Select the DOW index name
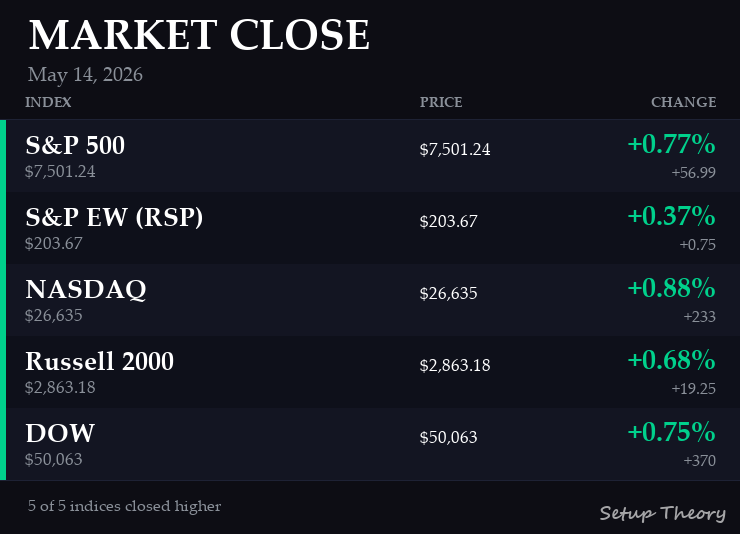 tap(60, 433)
